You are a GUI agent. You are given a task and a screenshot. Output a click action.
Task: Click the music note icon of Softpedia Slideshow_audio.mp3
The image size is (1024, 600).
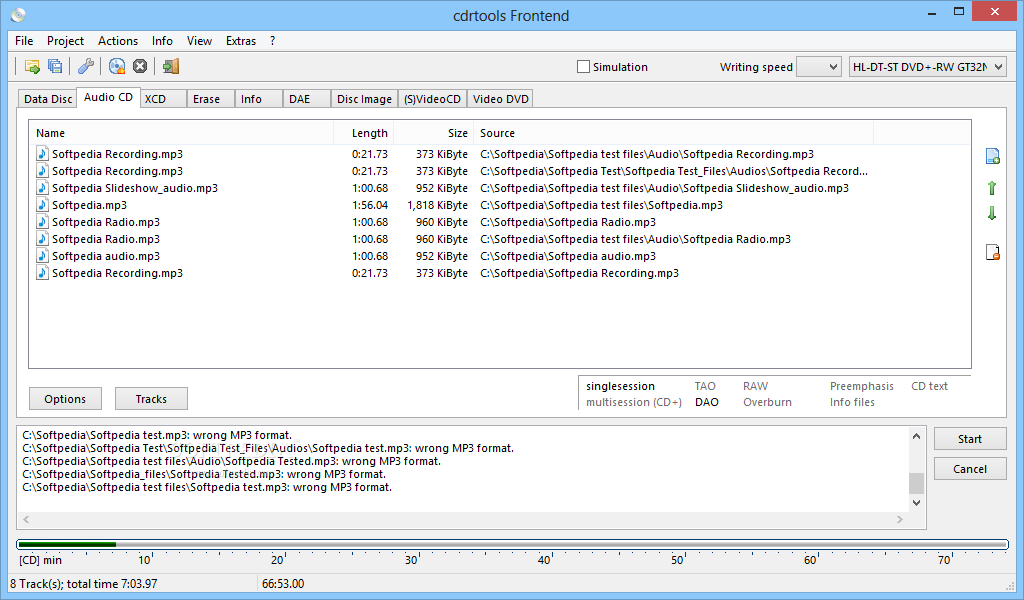pos(42,188)
